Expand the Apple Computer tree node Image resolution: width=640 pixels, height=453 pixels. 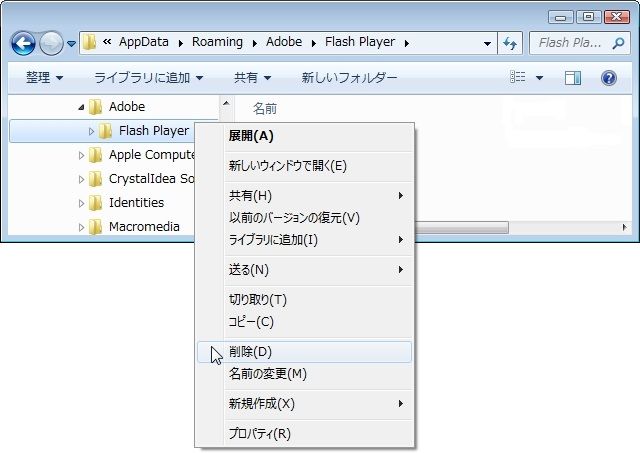(x=81, y=155)
